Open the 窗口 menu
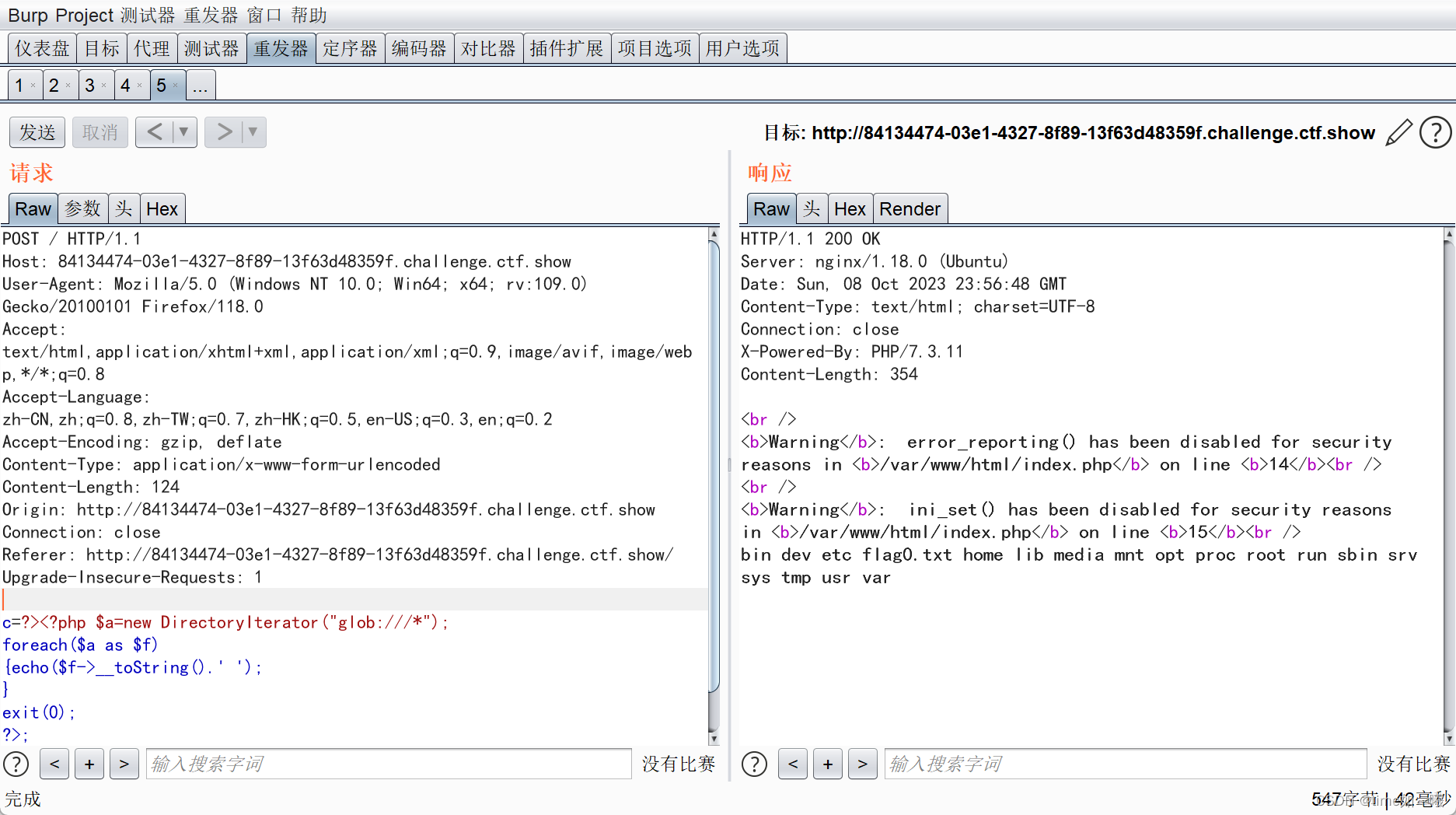The width and height of the screenshot is (1456, 815). [264, 15]
